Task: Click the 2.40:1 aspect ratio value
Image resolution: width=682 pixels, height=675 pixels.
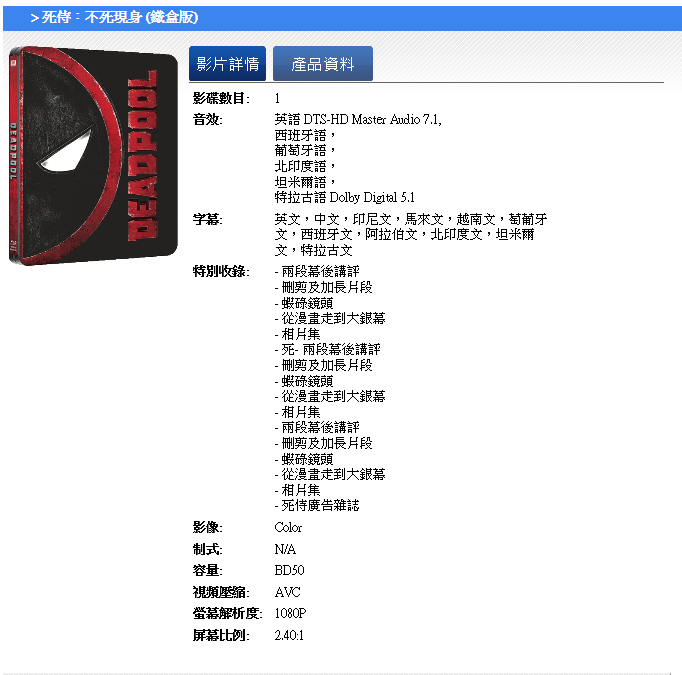Action: pos(289,635)
